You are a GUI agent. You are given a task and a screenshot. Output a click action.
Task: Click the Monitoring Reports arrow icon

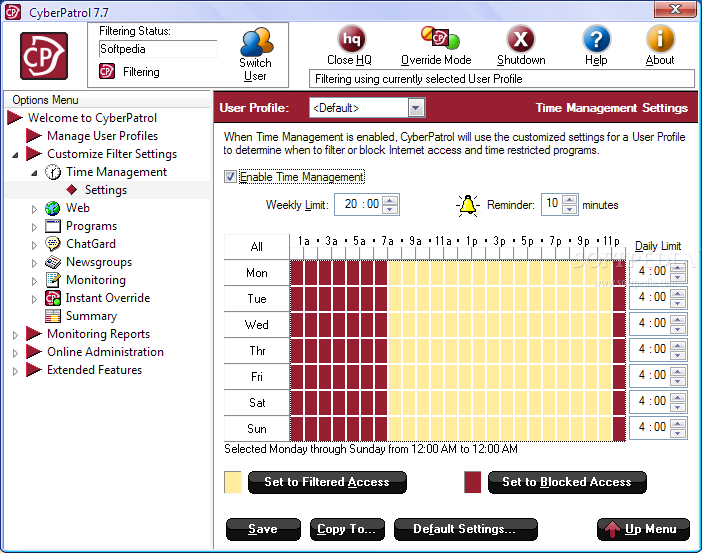(x=34, y=334)
